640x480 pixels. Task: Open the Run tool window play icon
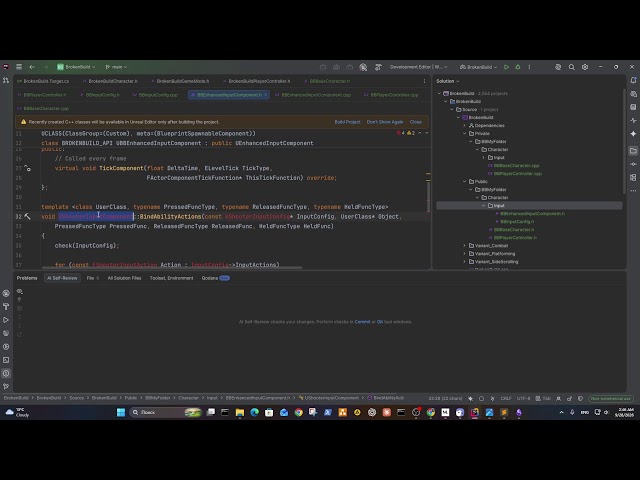[6, 320]
